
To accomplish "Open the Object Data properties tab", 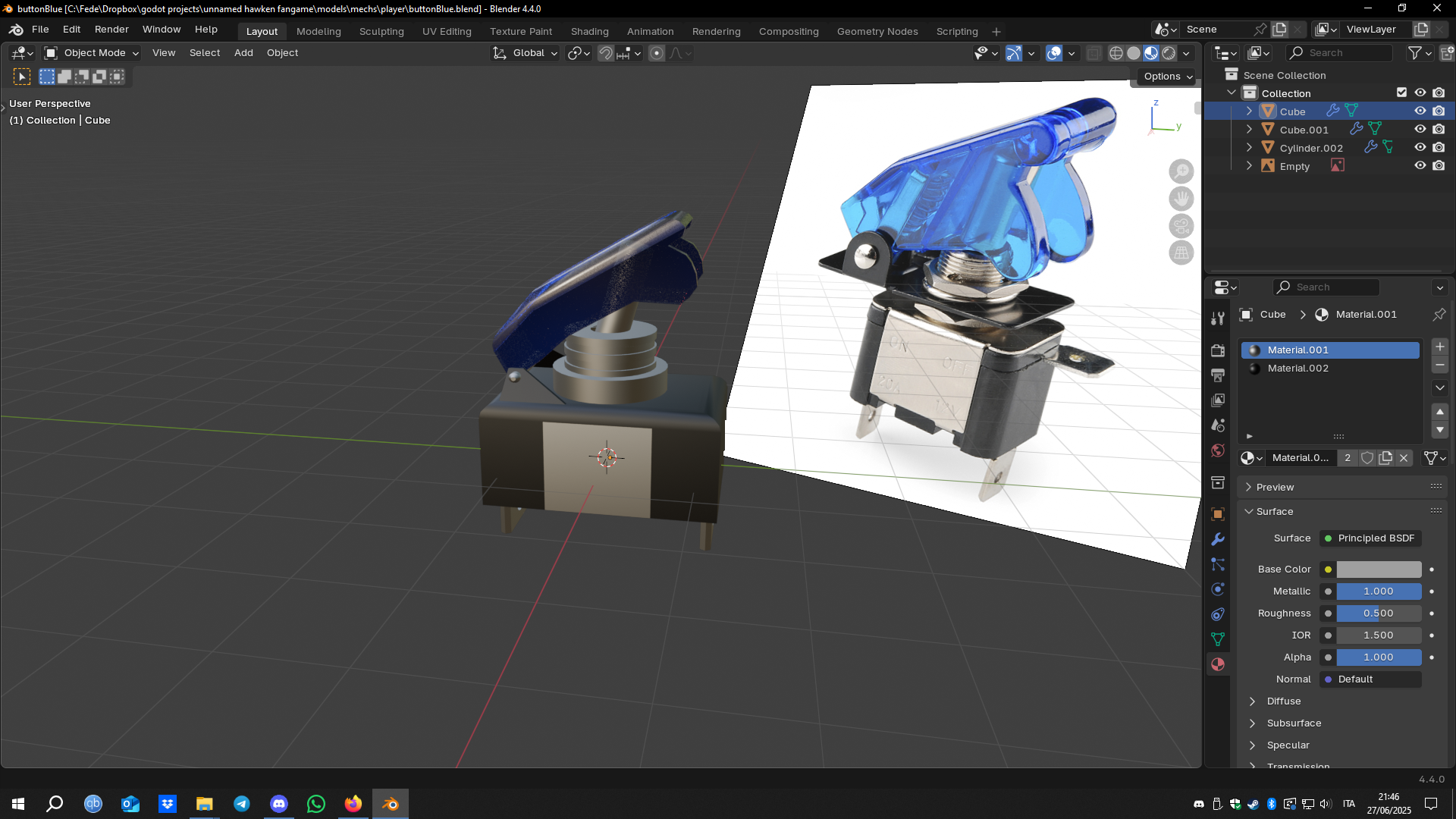I will point(1218,639).
